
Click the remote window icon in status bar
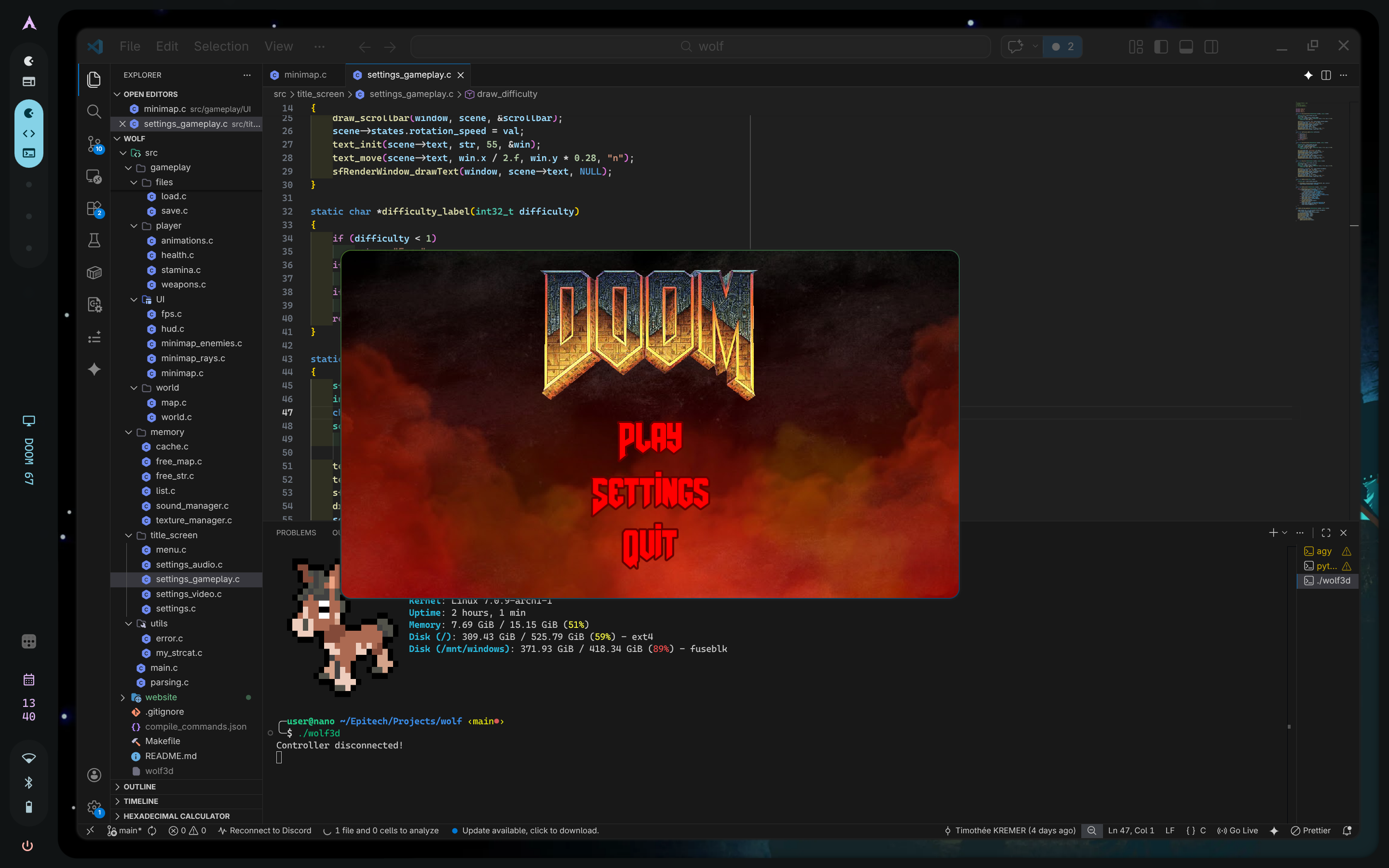tap(90, 831)
